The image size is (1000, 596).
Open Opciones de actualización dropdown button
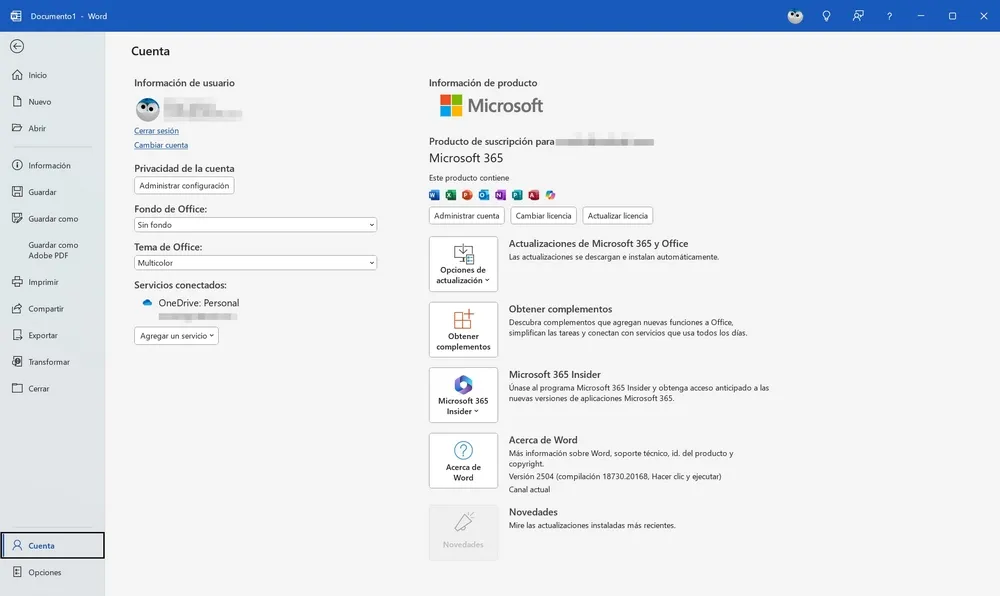point(463,264)
